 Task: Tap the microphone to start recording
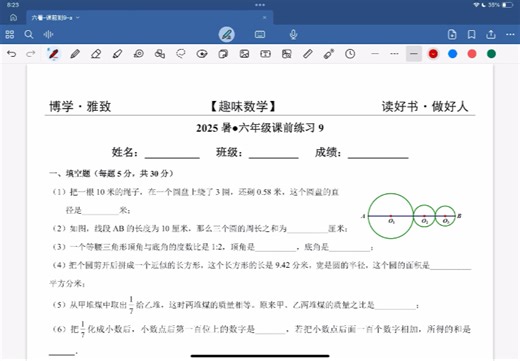(x=293, y=34)
